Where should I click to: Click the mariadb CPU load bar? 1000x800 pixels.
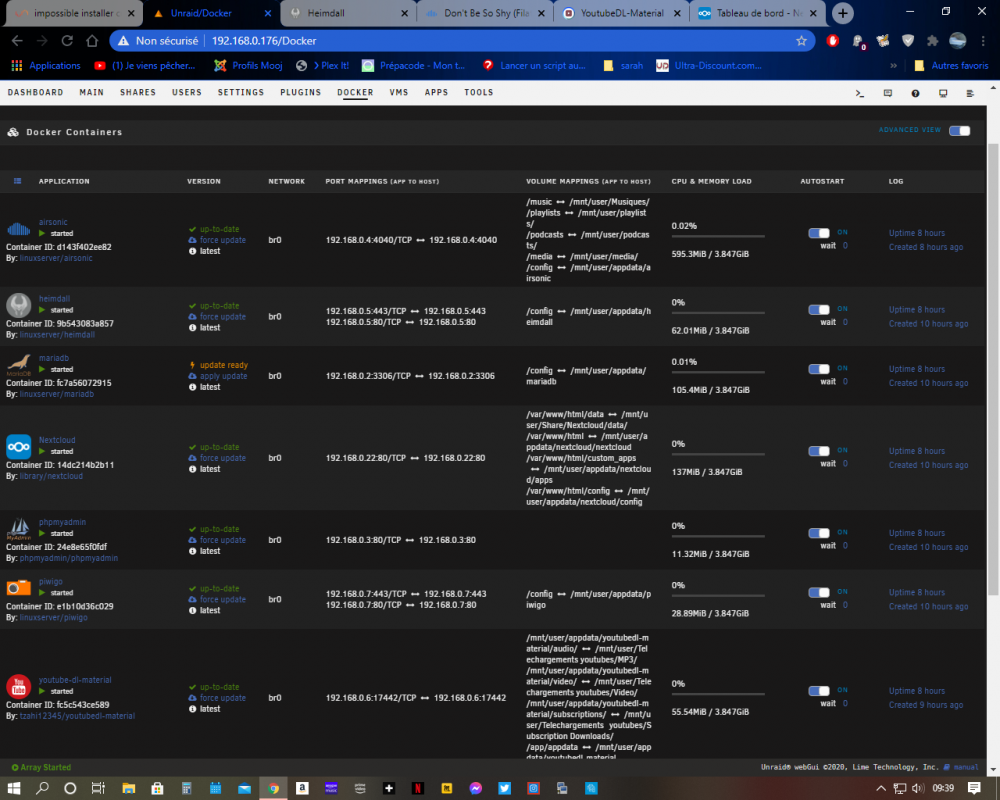pyautogui.click(x=717, y=373)
